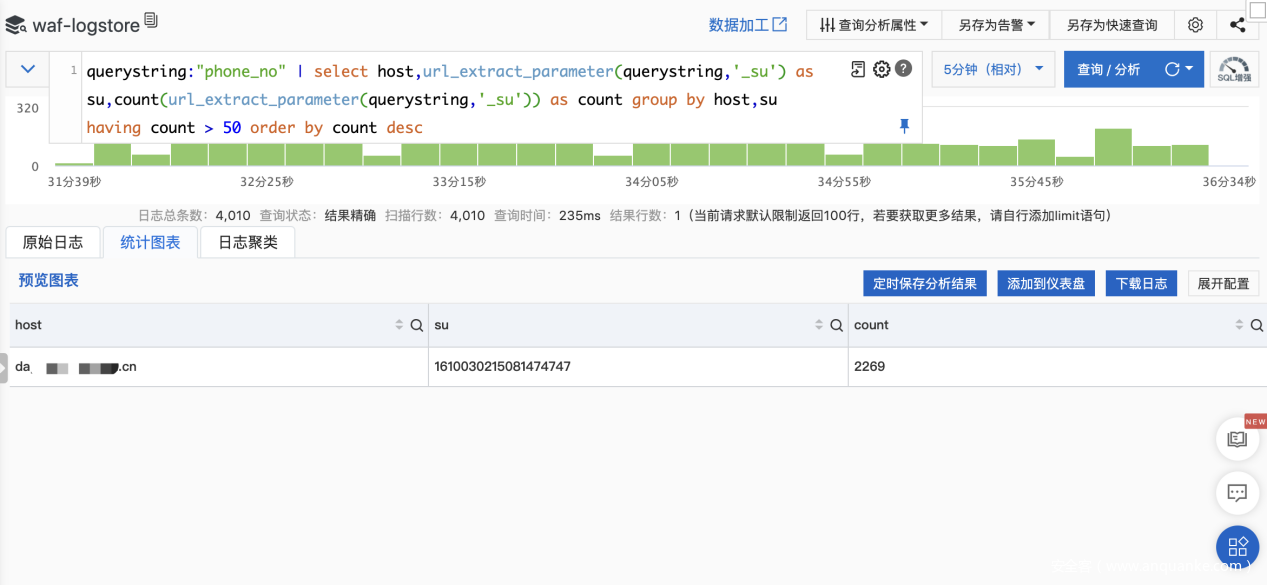Click the query editor settings gear icon
This screenshot has width=1267, height=585.
881,69
